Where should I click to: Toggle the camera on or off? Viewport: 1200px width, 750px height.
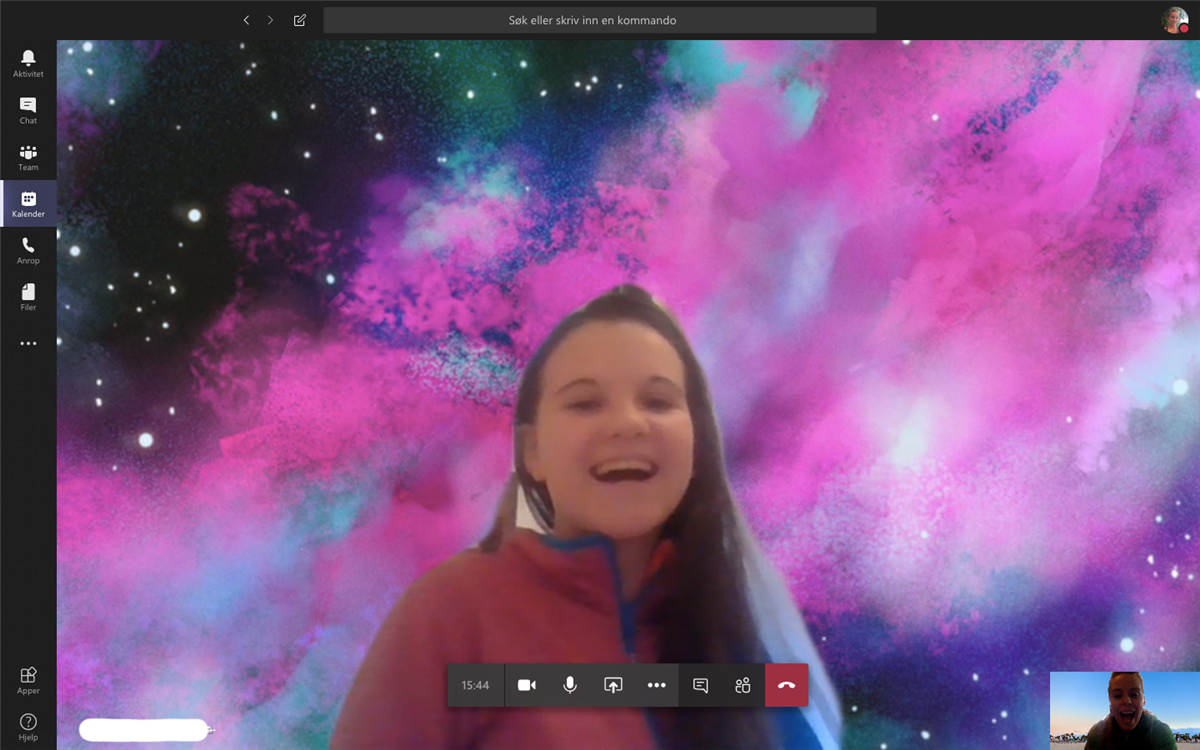[527, 685]
